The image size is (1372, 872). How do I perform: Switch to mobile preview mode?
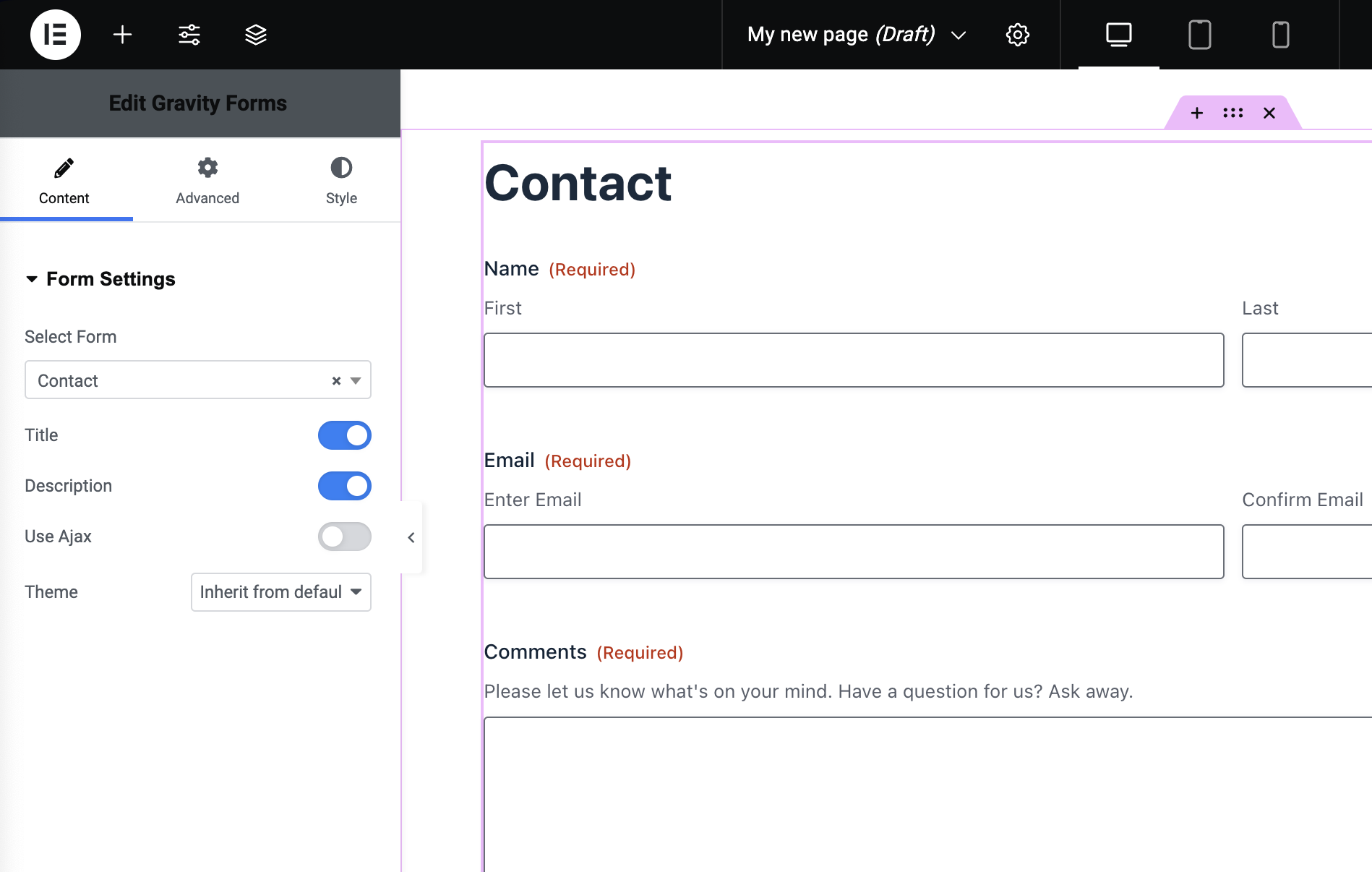coord(1280,35)
